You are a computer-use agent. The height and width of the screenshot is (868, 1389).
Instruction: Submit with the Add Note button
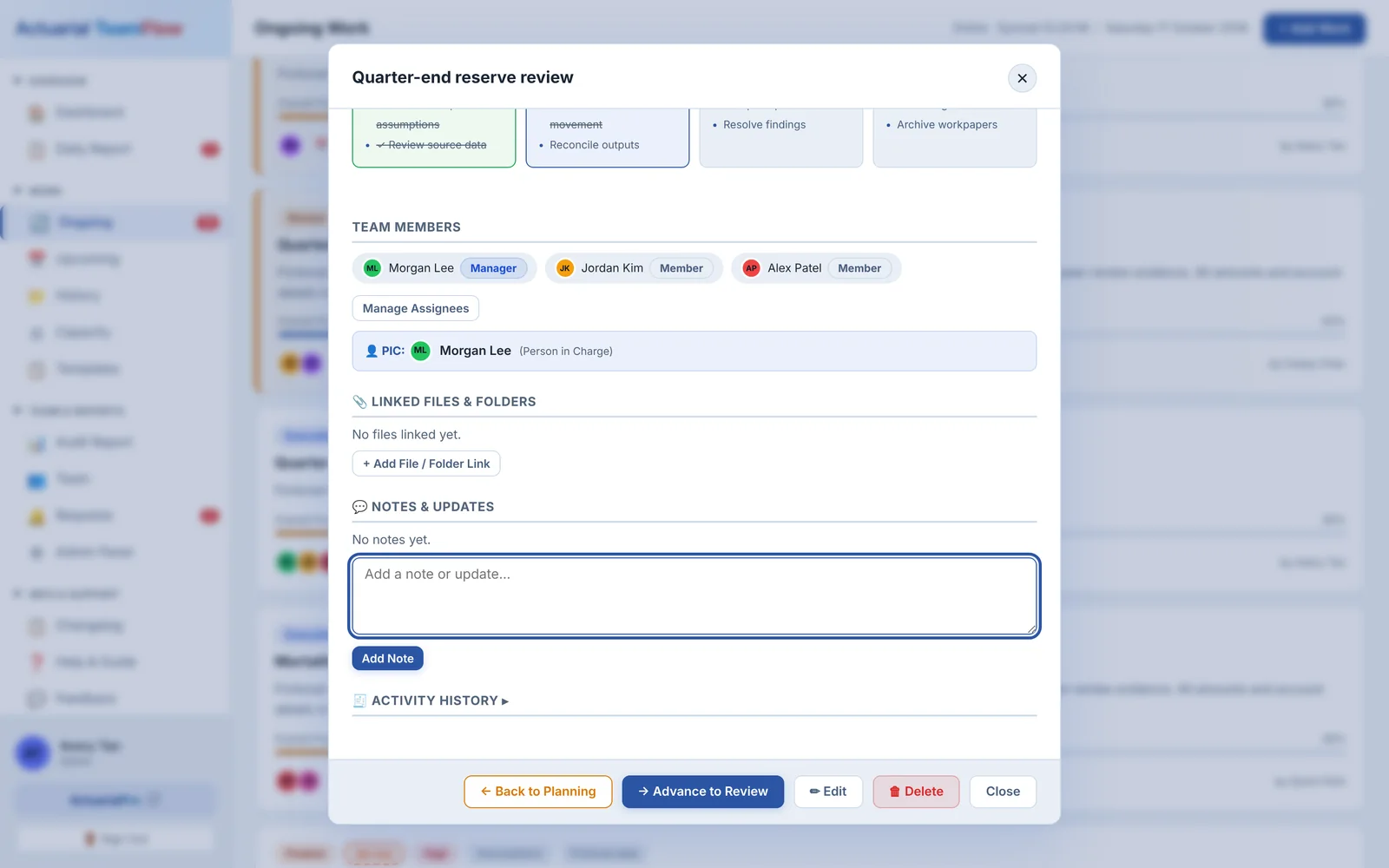[388, 659]
